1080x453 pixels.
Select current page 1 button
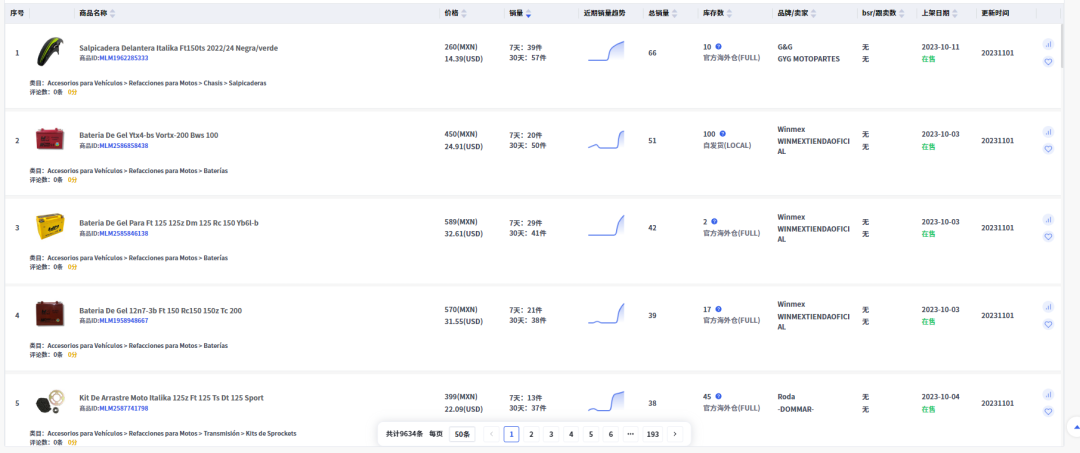[511, 434]
